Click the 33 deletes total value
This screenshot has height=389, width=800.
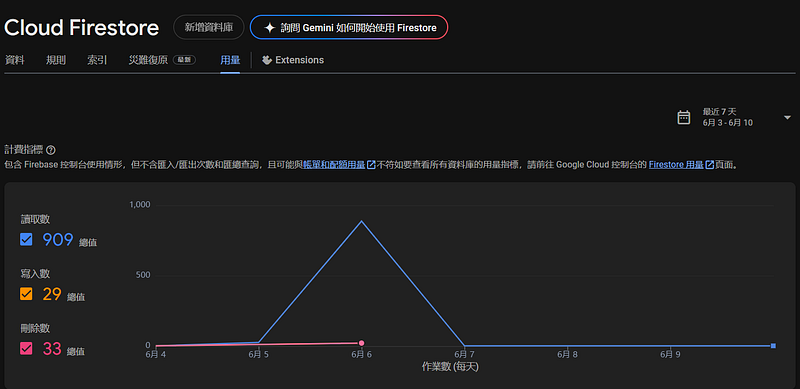click(52, 349)
